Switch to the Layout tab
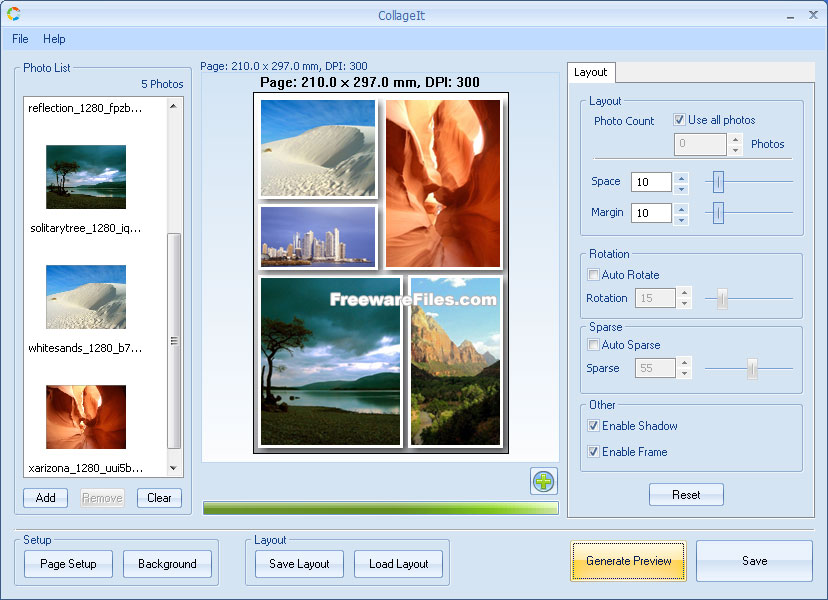828x600 pixels. 591,73
